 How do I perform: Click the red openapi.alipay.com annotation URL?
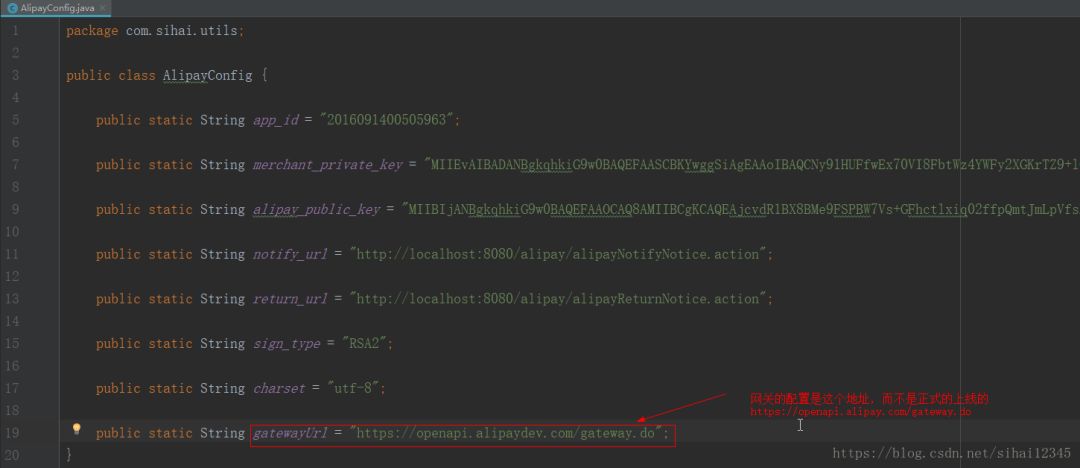point(860,411)
